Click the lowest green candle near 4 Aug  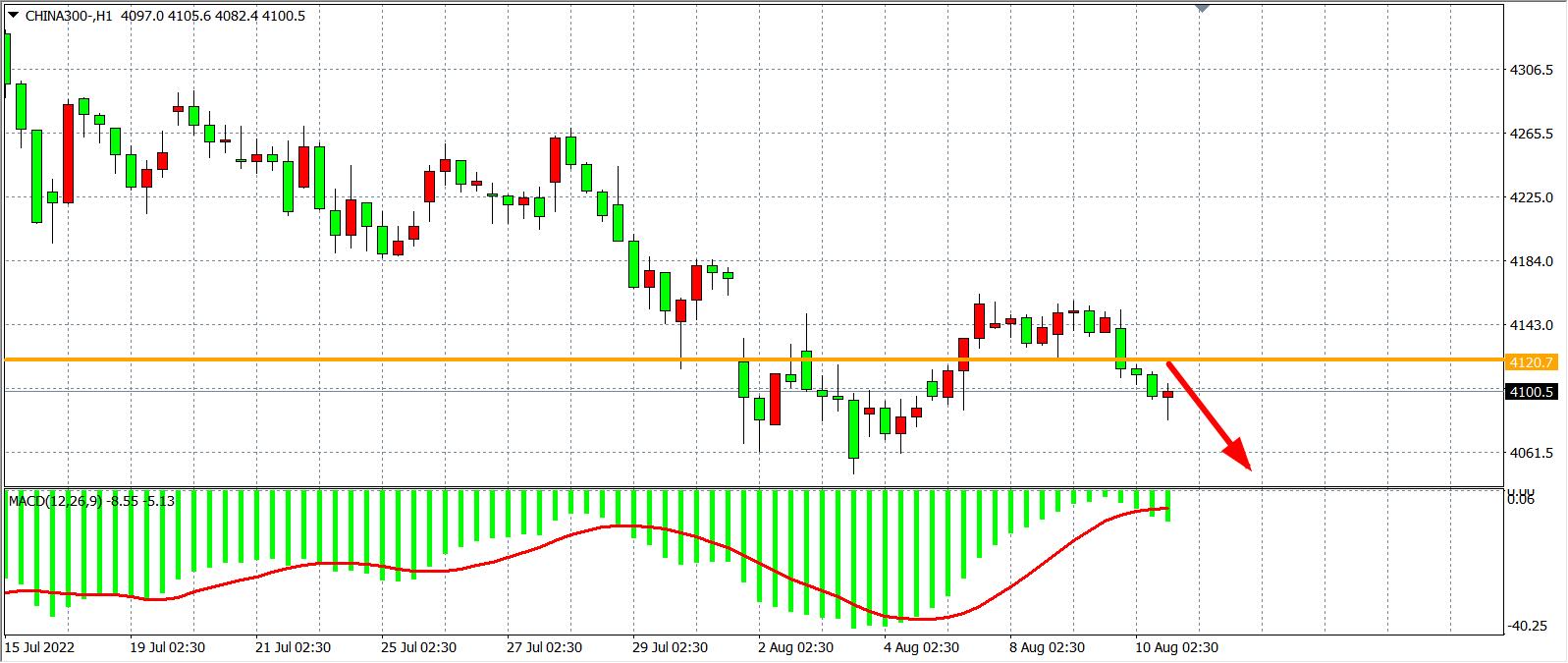point(853,429)
